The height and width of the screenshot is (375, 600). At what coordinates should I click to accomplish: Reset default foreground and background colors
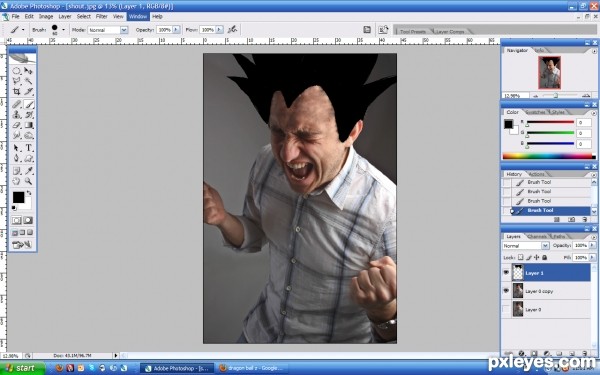click(x=14, y=208)
